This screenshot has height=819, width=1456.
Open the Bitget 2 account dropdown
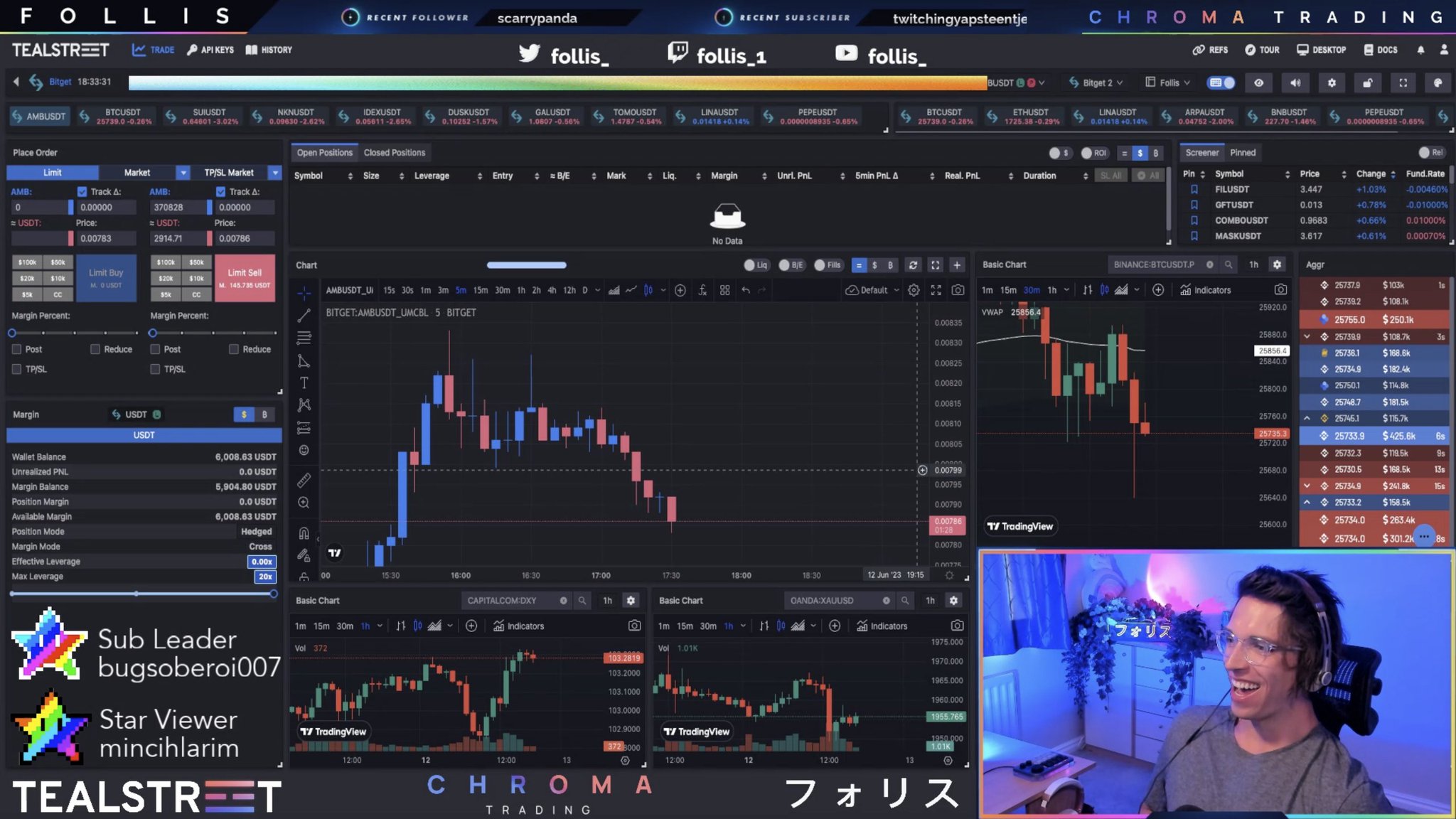[x=1096, y=83]
